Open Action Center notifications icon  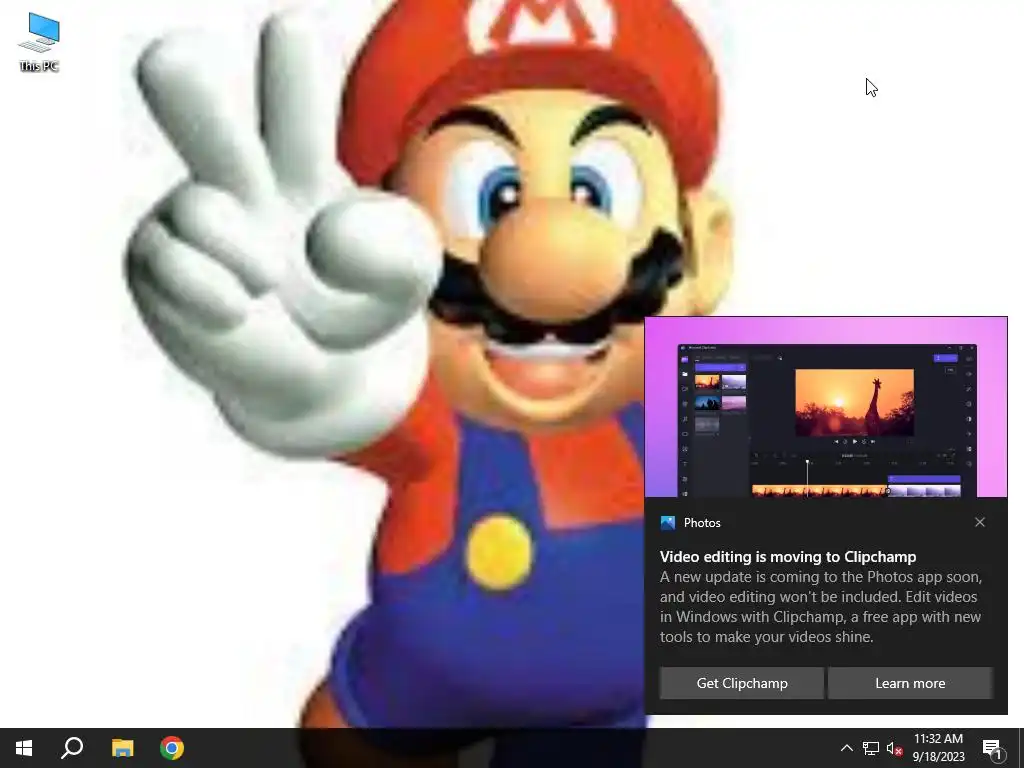point(992,748)
